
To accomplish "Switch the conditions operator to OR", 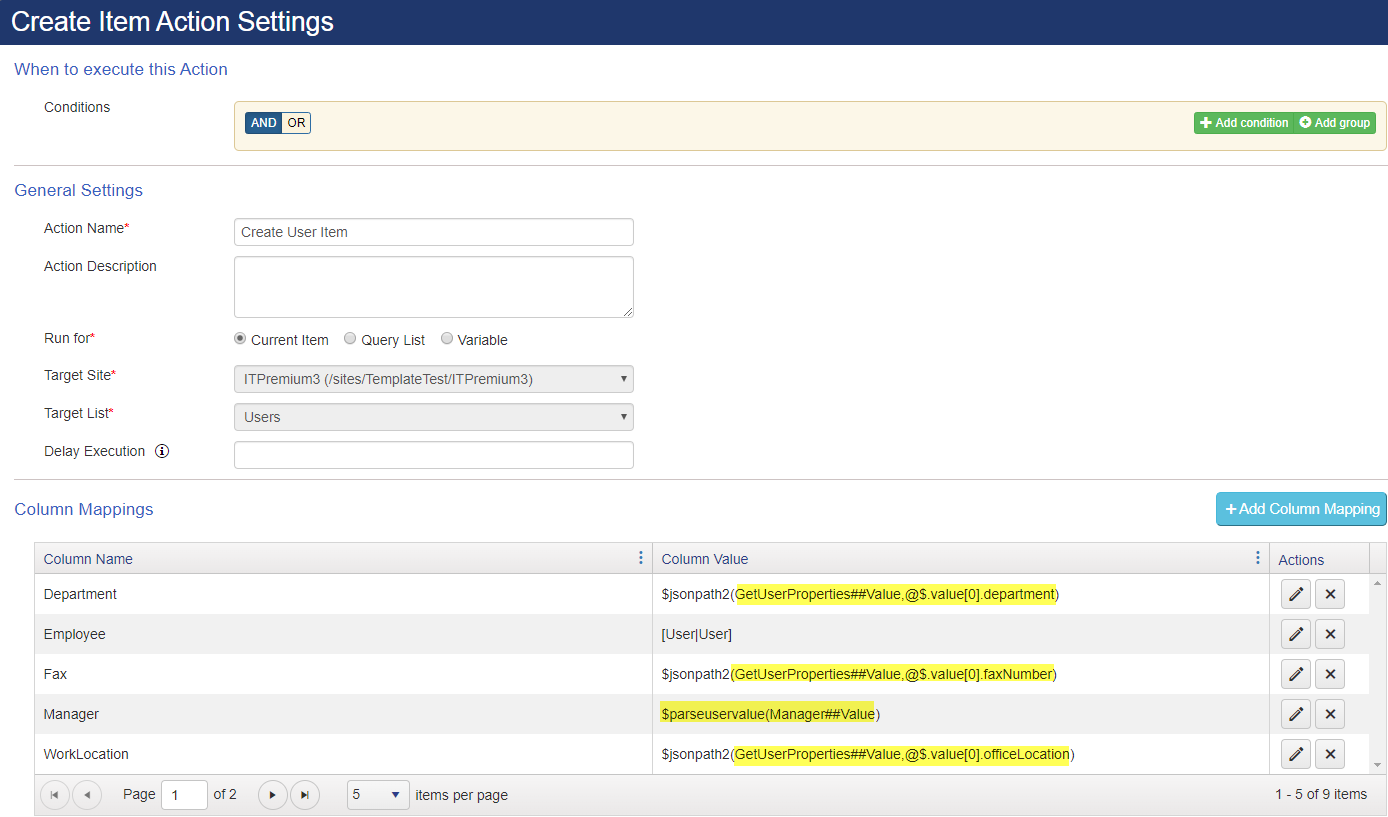I will pyautogui.click(x=295, y=122).
